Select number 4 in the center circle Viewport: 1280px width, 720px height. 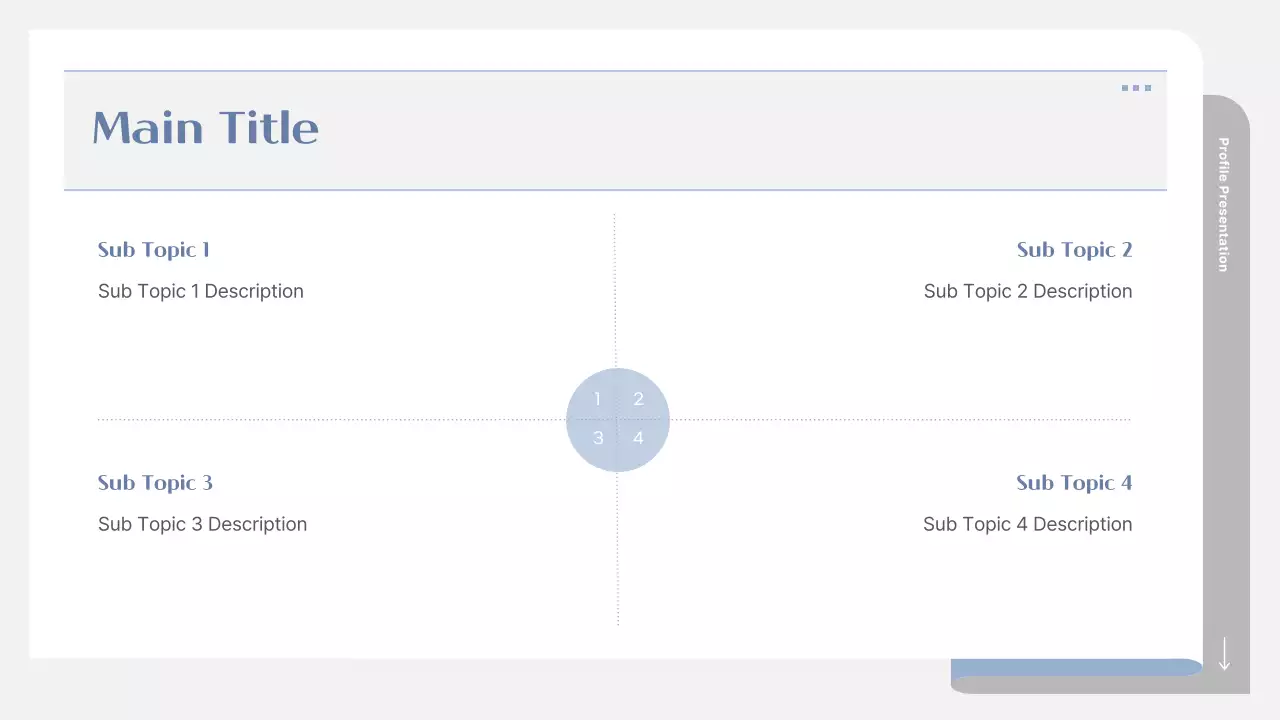(638, 438)
